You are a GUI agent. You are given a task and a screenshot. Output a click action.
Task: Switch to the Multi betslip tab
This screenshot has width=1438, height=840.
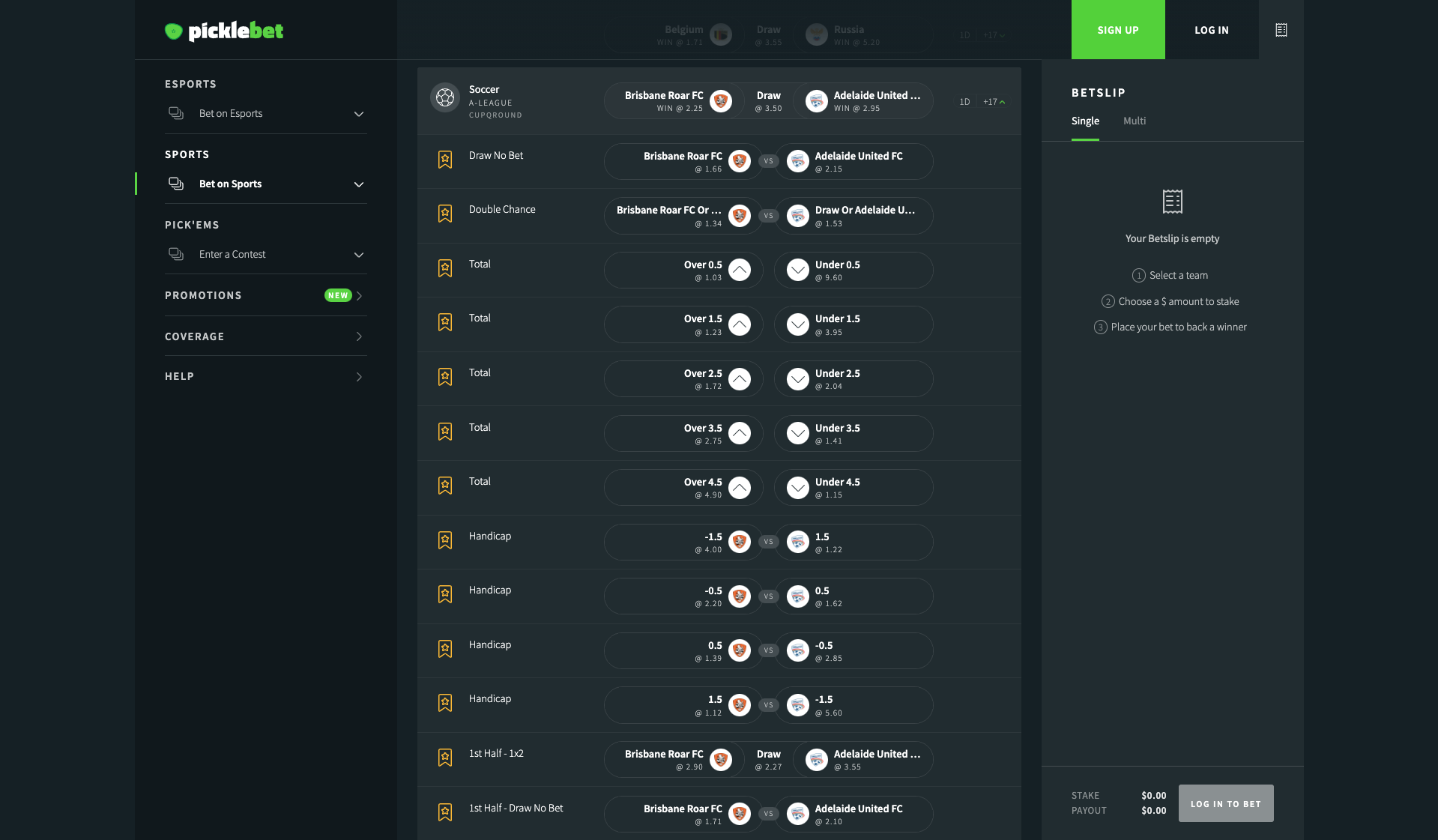tap(1135, 121)
